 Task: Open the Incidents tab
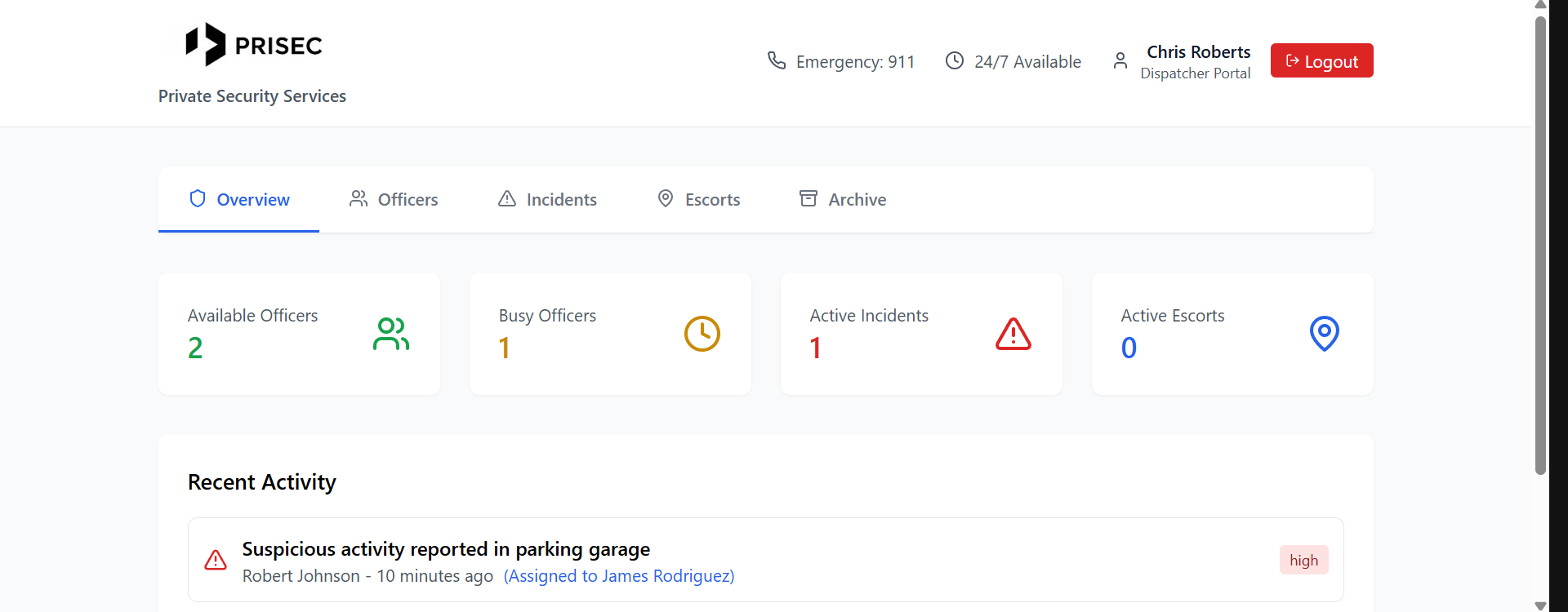(x=547, y=200)
